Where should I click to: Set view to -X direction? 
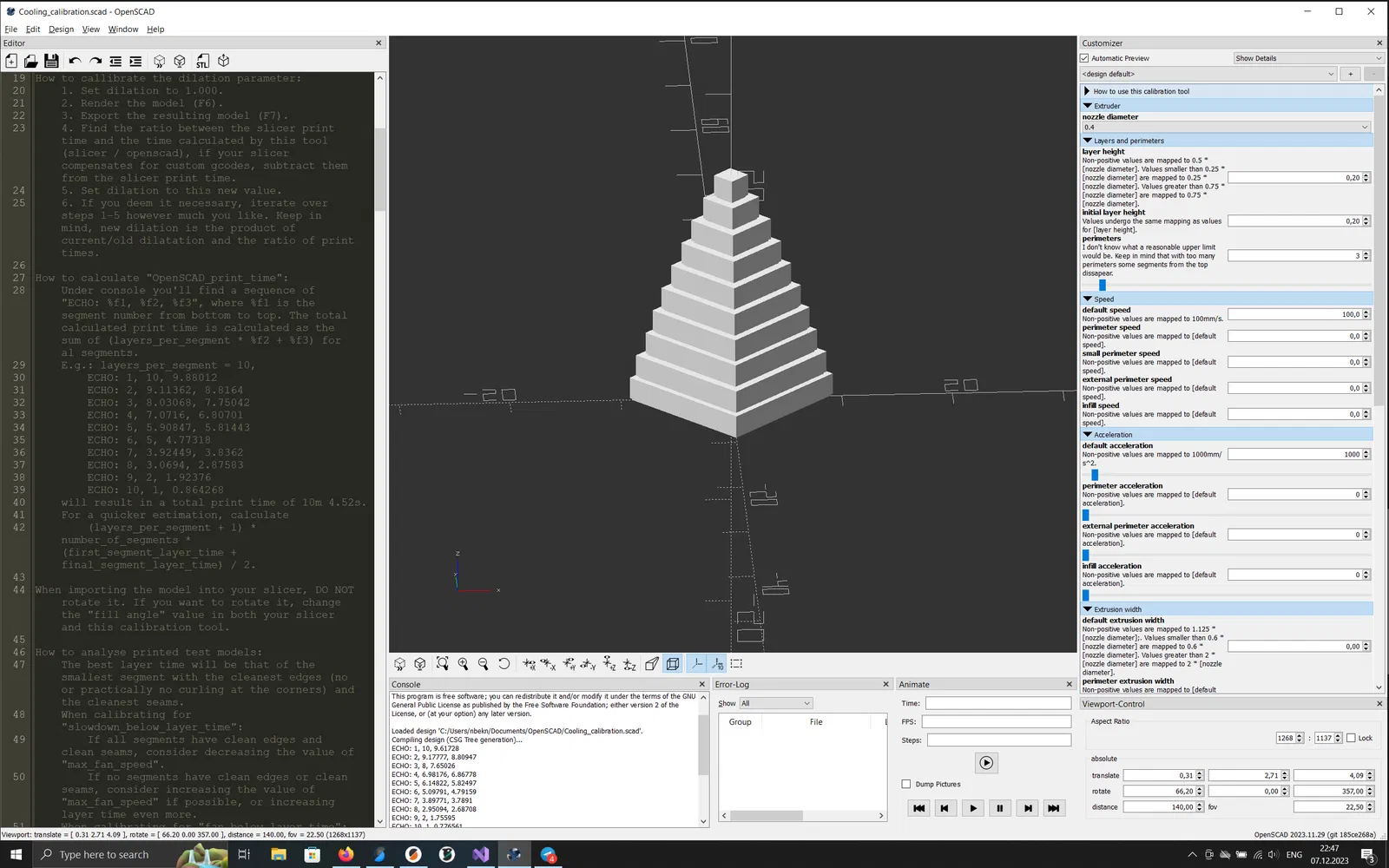[549, 664]
